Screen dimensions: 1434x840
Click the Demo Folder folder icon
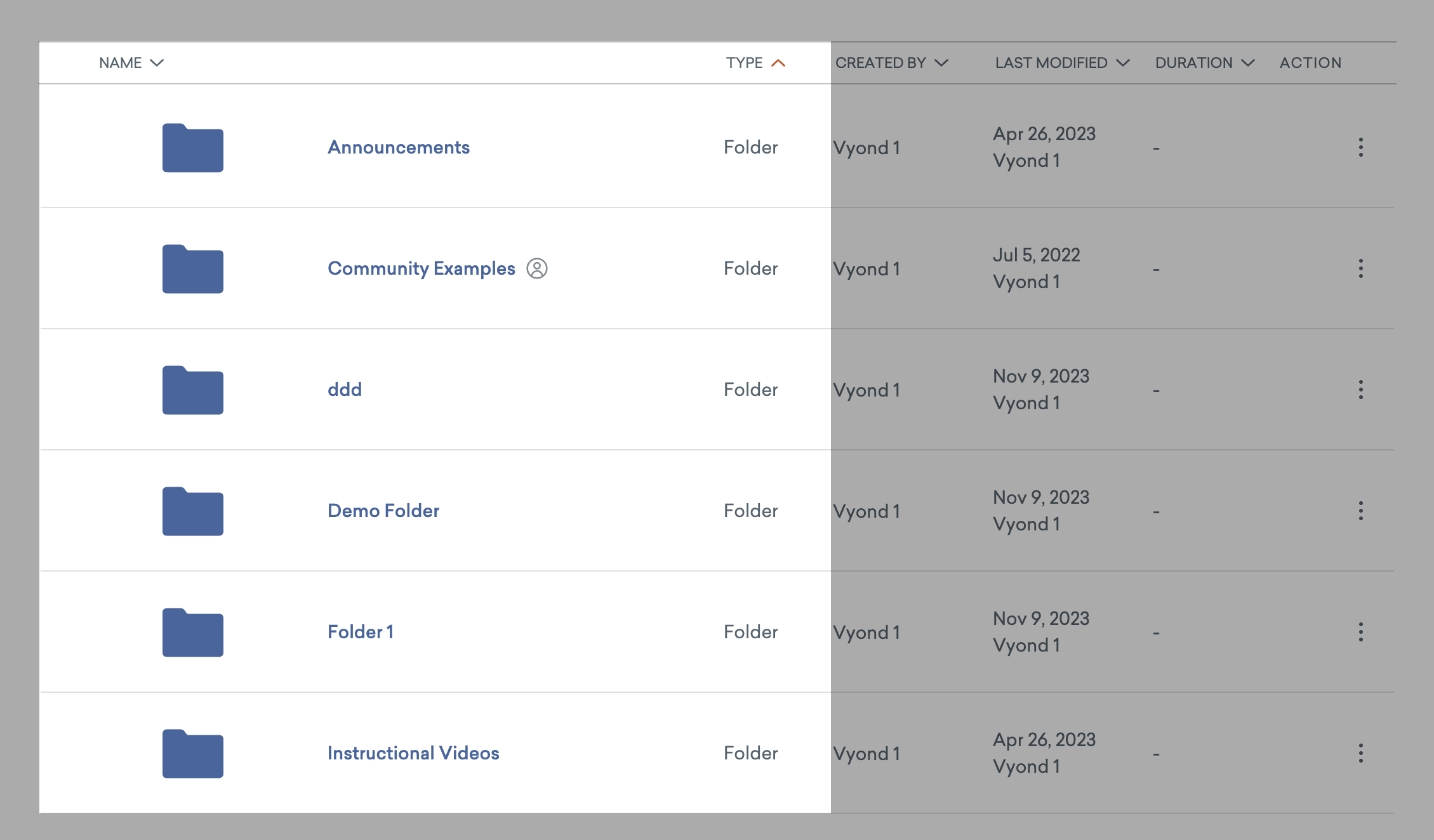[x=192, y=511]
